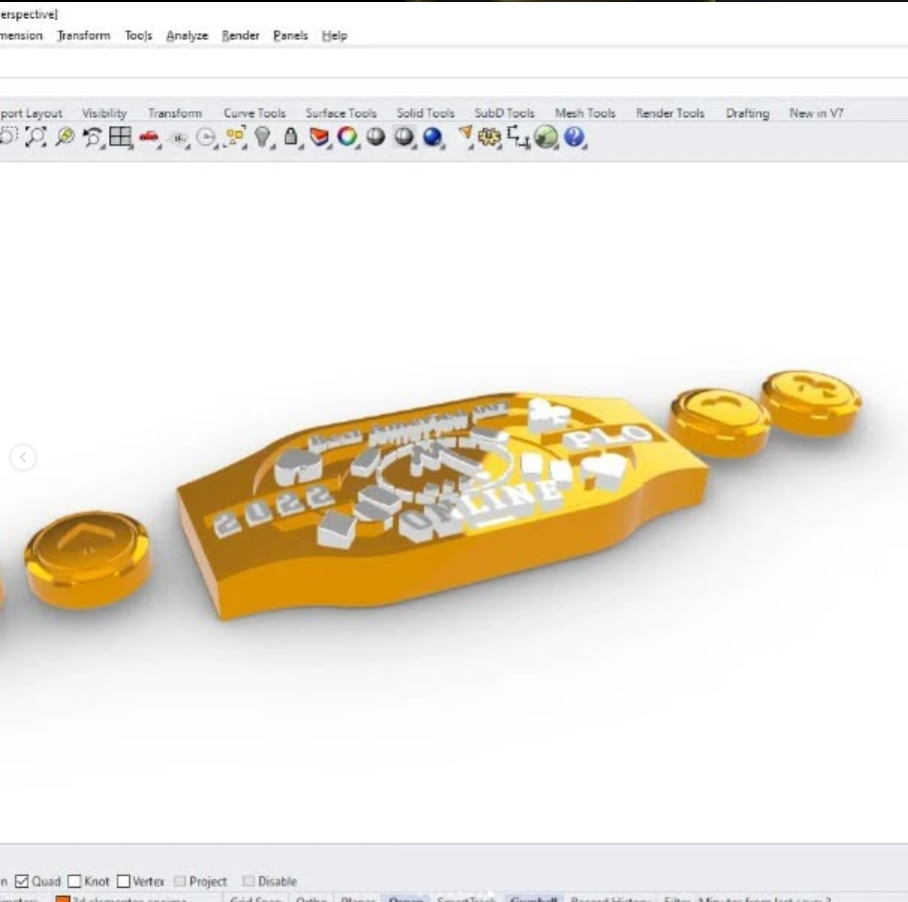
Task: Switch to the Solid Tools tab
Action: pyautogui.click(x=425, y=113)
